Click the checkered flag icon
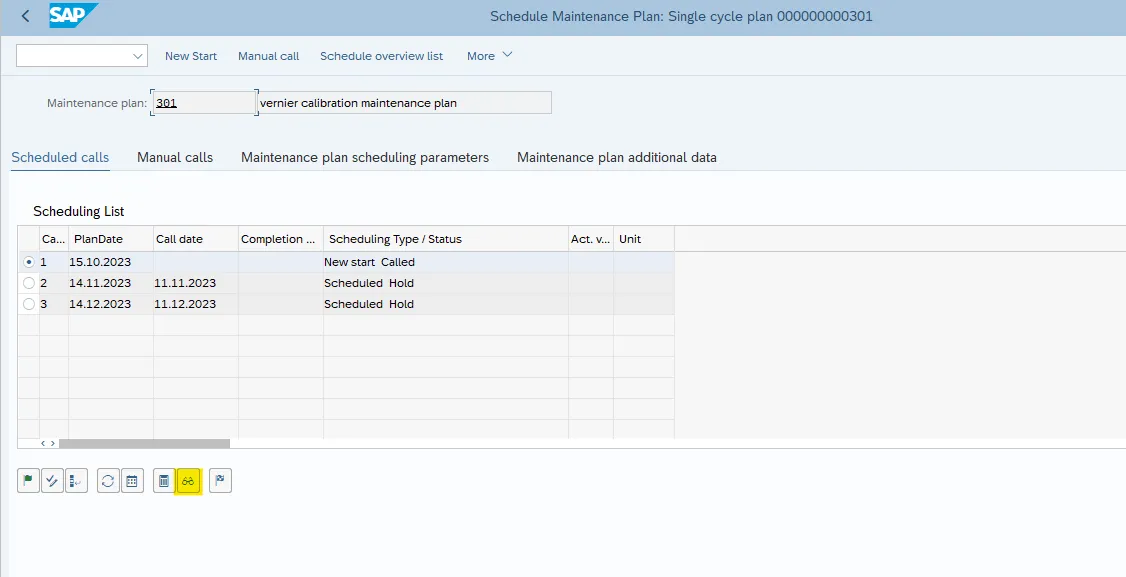 coord(220,481)
